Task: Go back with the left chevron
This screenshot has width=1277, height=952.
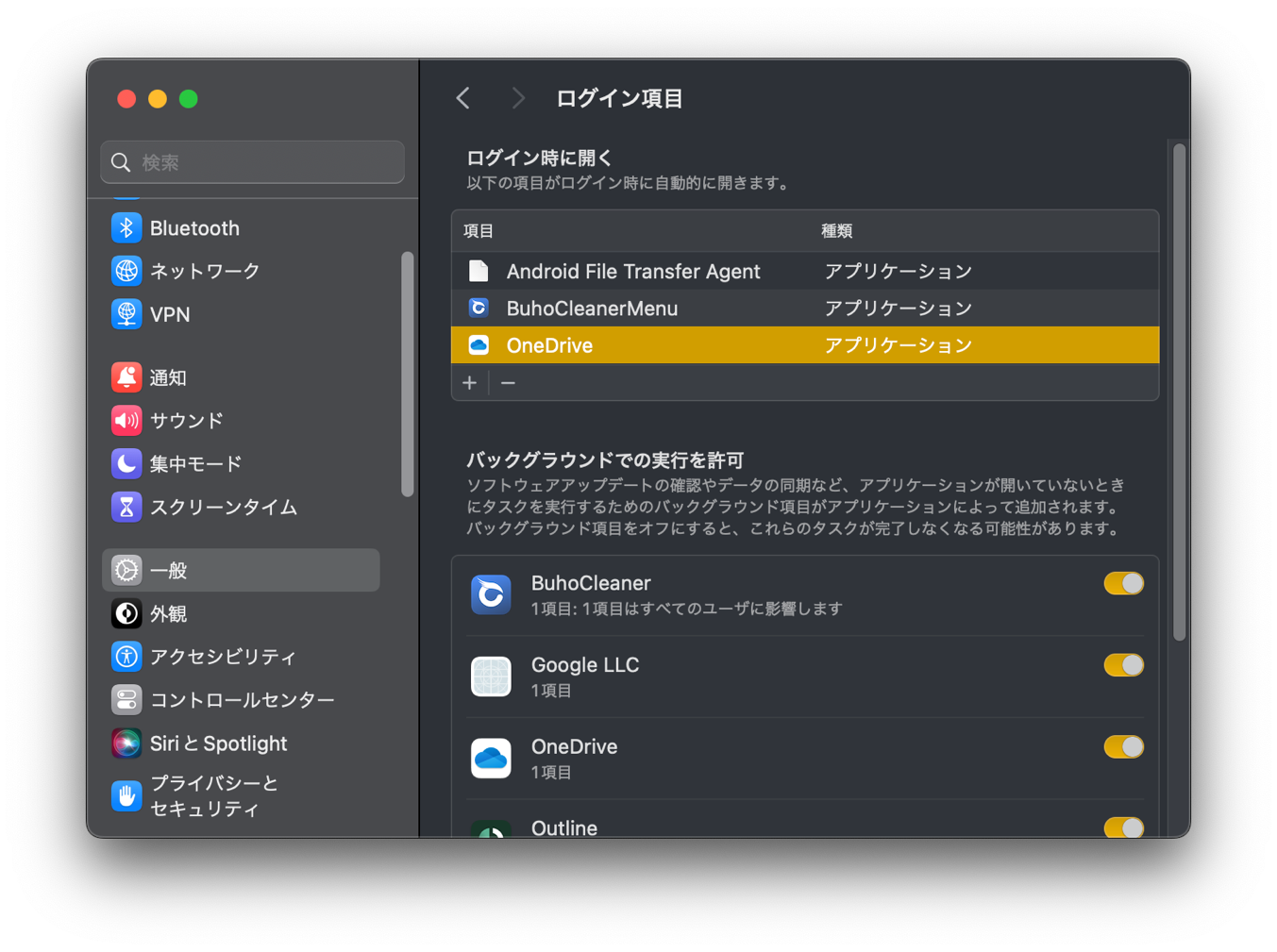Action: (x=463, y=98)
